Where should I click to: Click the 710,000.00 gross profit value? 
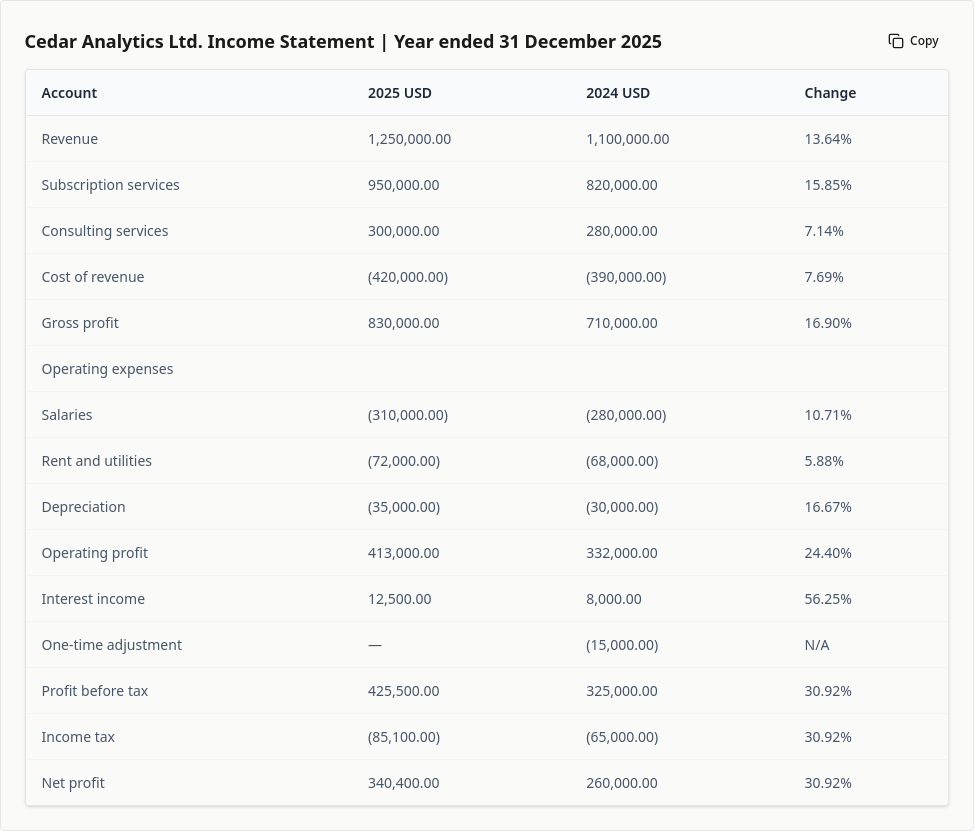621,323
